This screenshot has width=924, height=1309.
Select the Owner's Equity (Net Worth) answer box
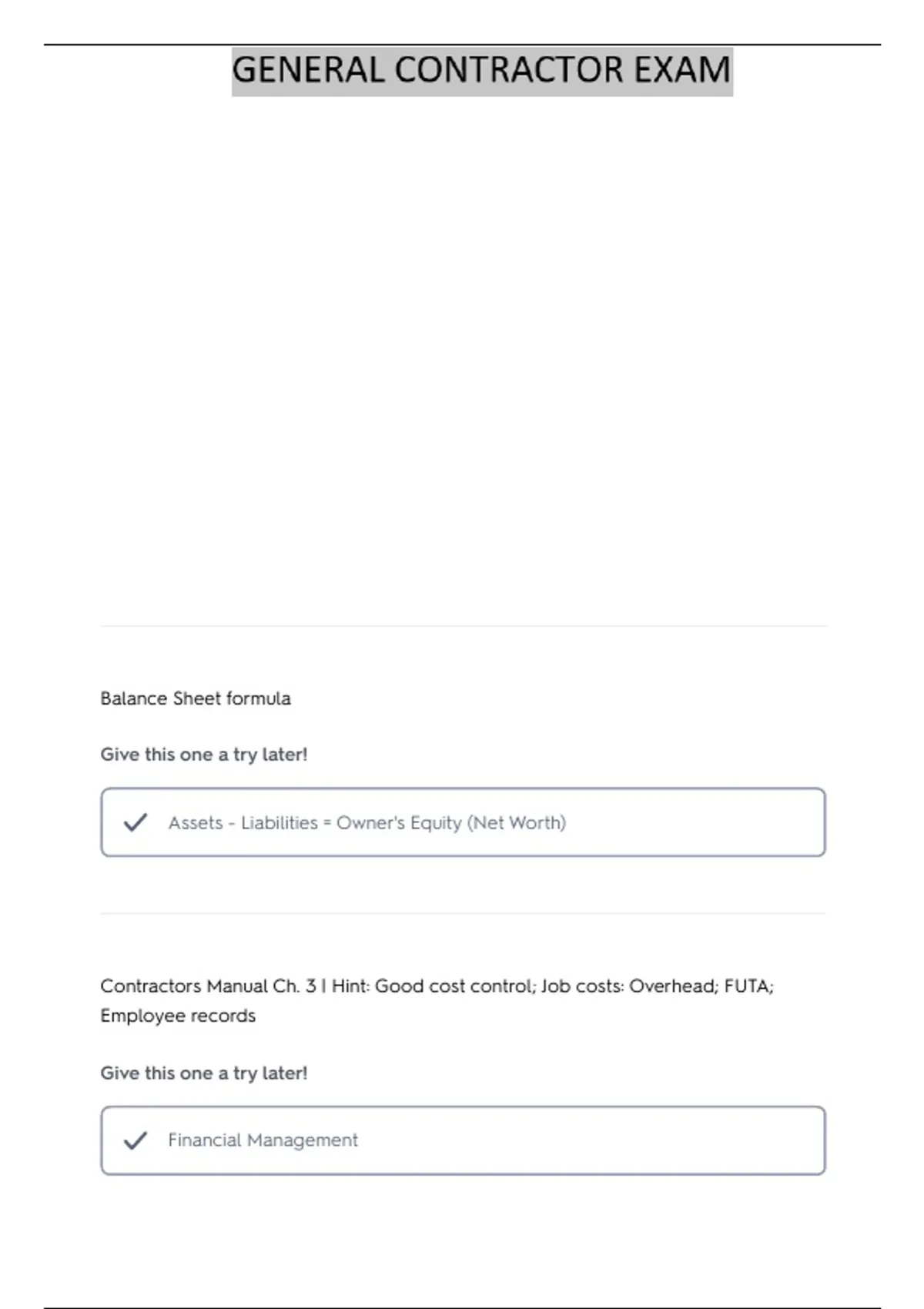(x=463, y=822)
